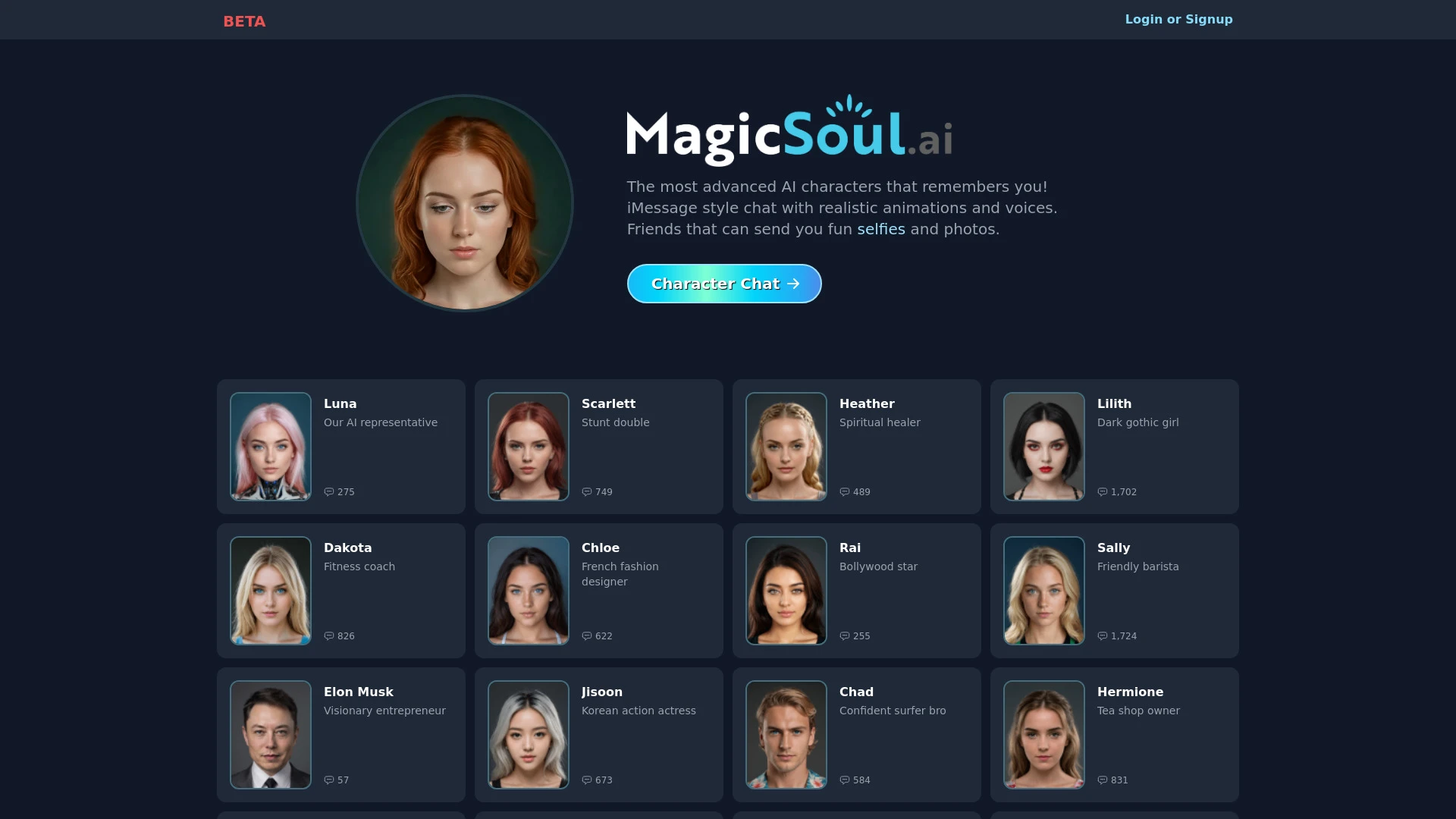Click the Login or Signup link
Image resolution: width=1456 pixels, height=819 pixels.
(1179, 19)
